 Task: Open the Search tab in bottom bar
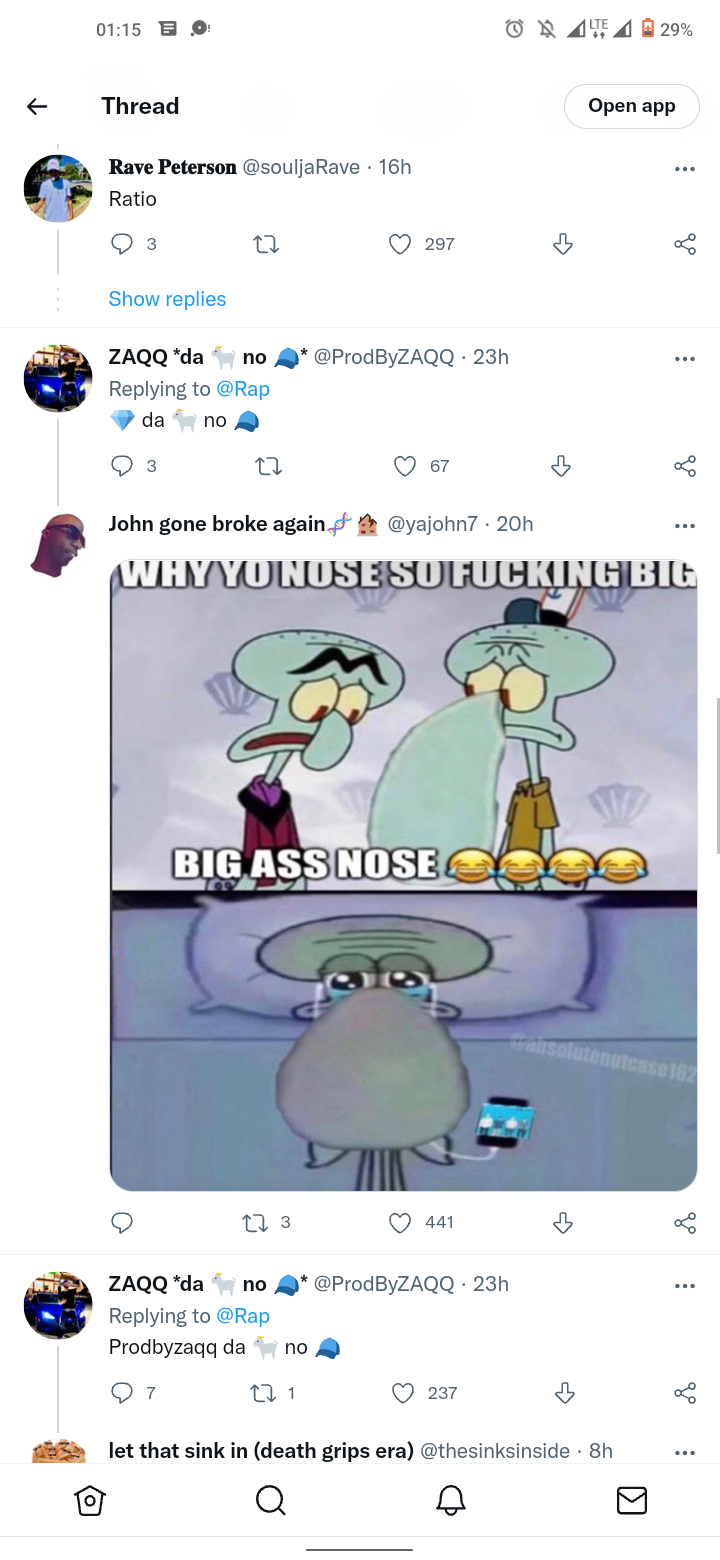(270, 1500)
